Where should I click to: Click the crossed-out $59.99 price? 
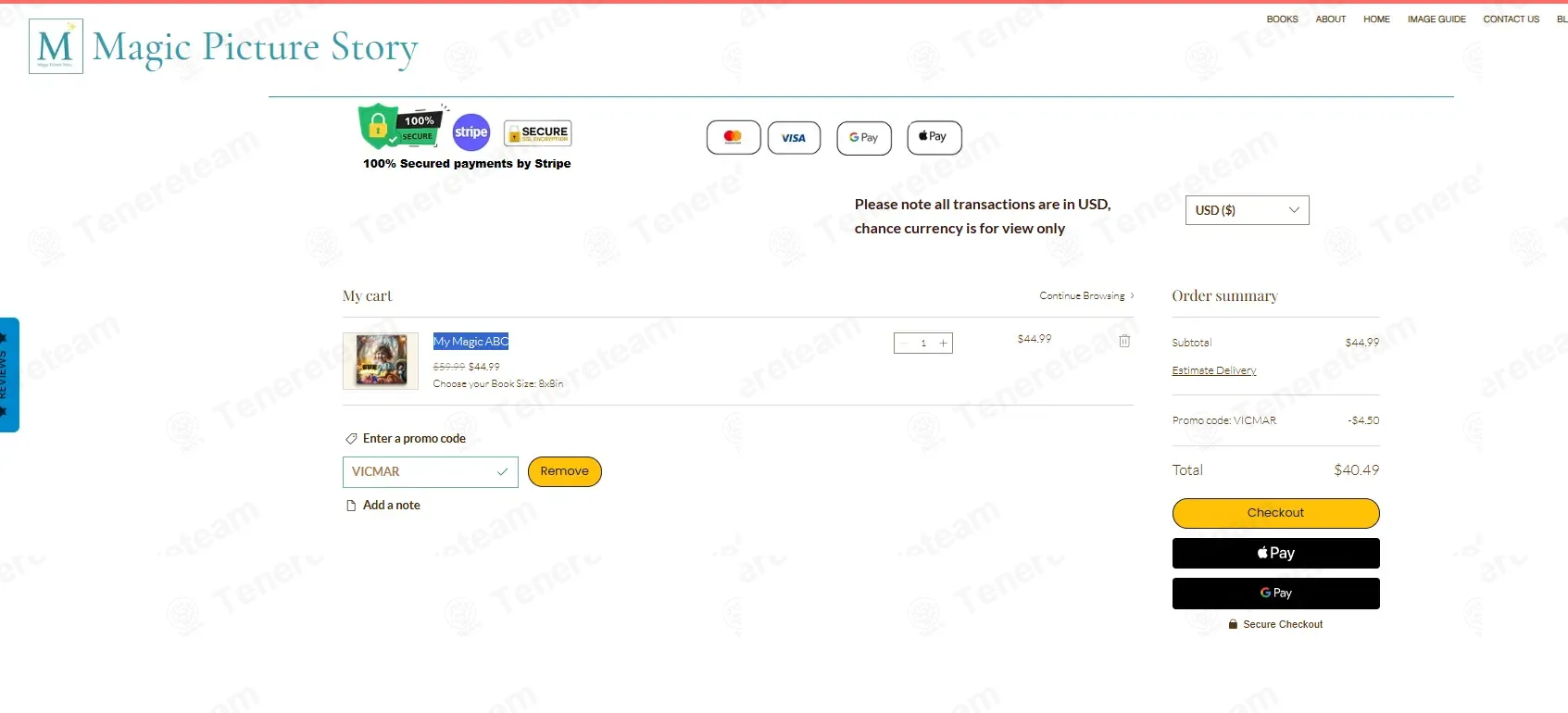pyautogui.click(x=448, y=367)
